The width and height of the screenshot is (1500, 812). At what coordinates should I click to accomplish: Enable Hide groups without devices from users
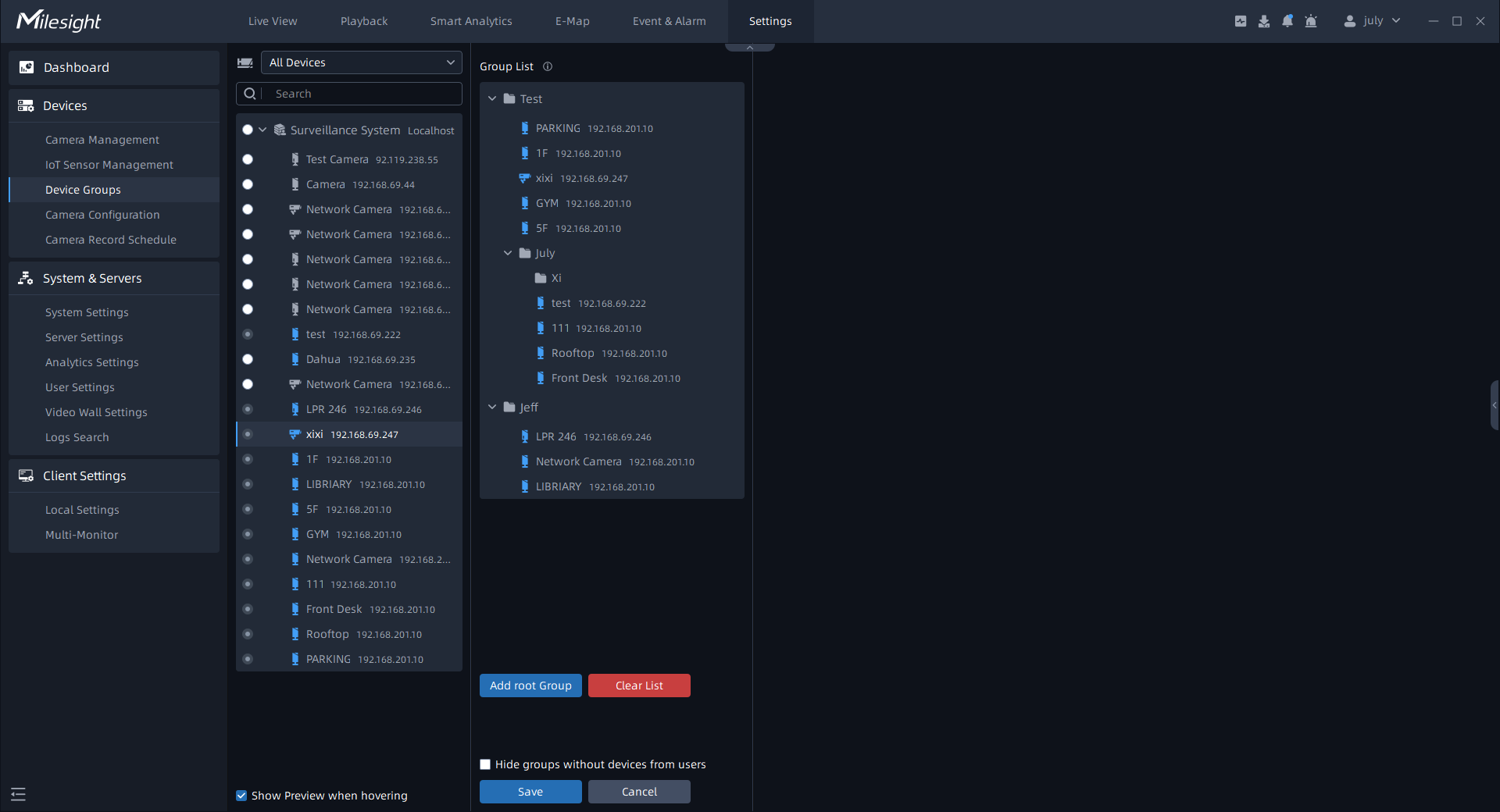[x=485, y=764]
